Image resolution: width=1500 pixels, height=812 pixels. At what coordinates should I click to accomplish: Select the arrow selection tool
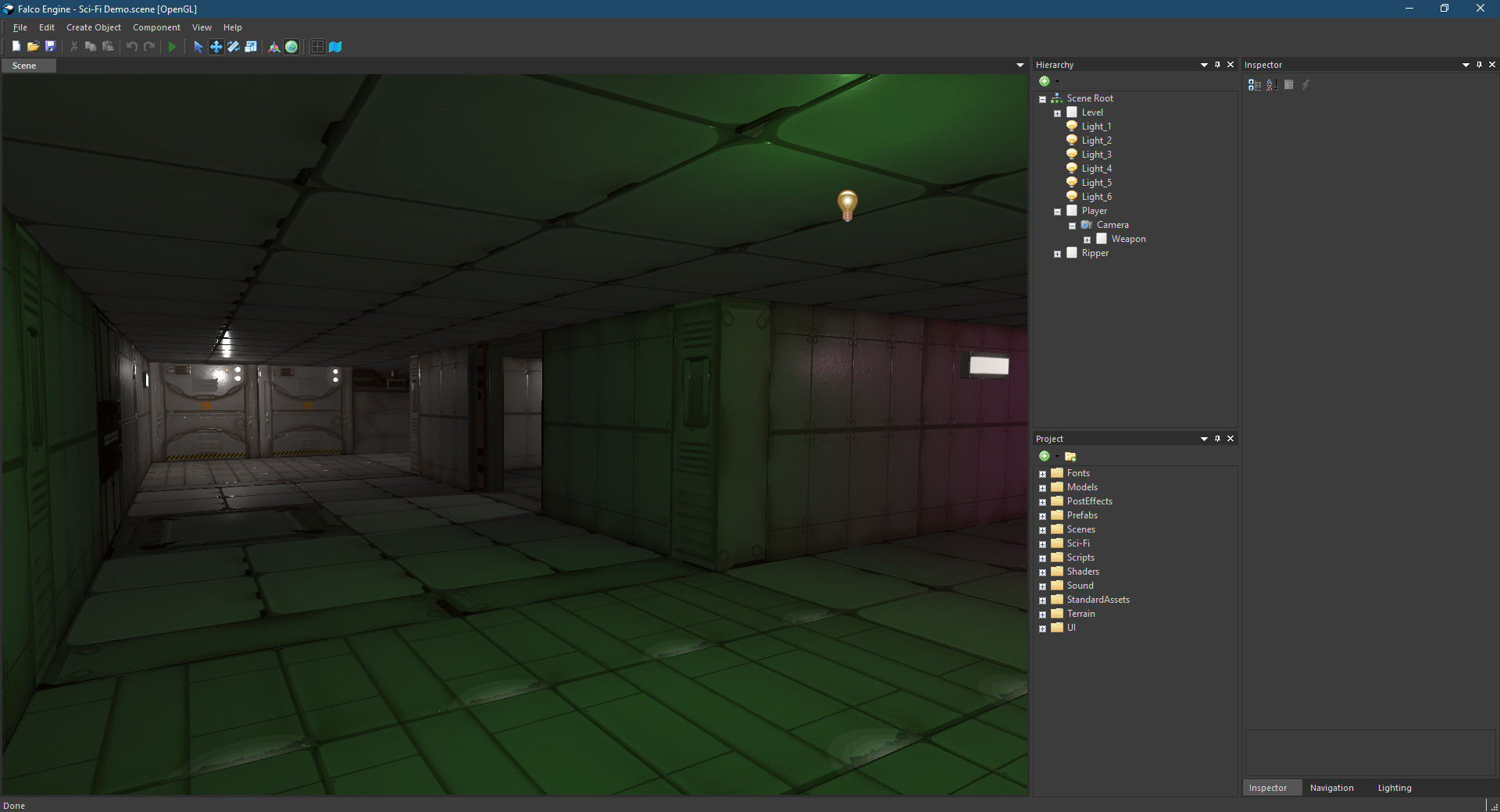pyautogui.click(x=198, y=47)
